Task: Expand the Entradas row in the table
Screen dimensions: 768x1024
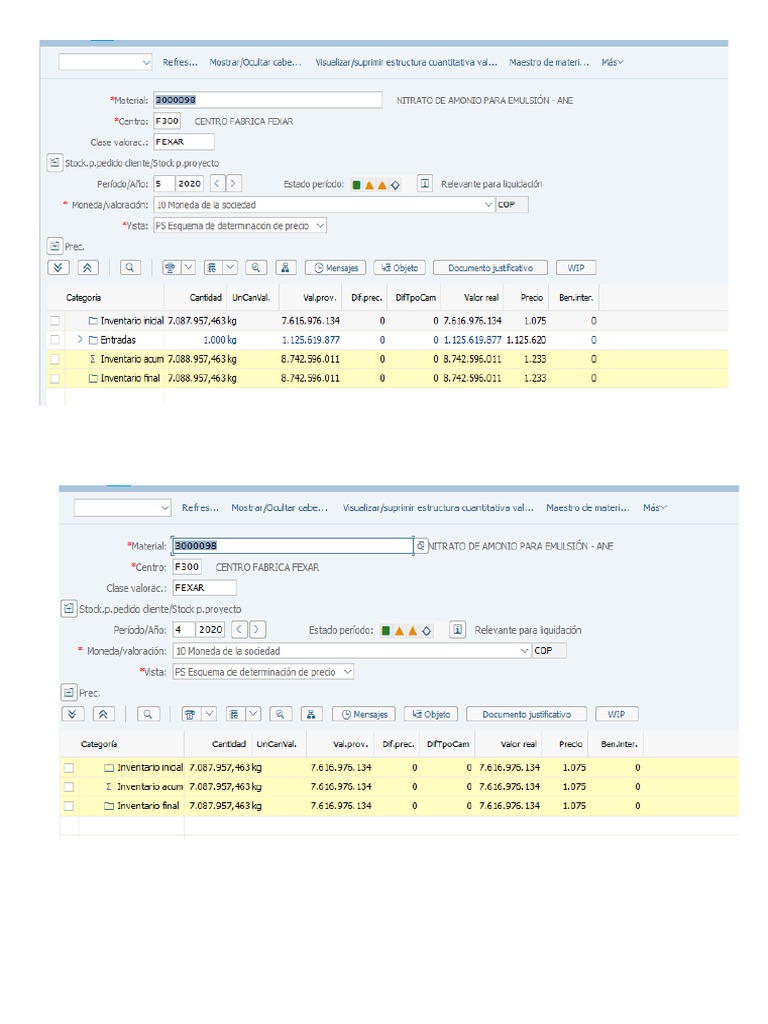Action: tap(80, 340)
